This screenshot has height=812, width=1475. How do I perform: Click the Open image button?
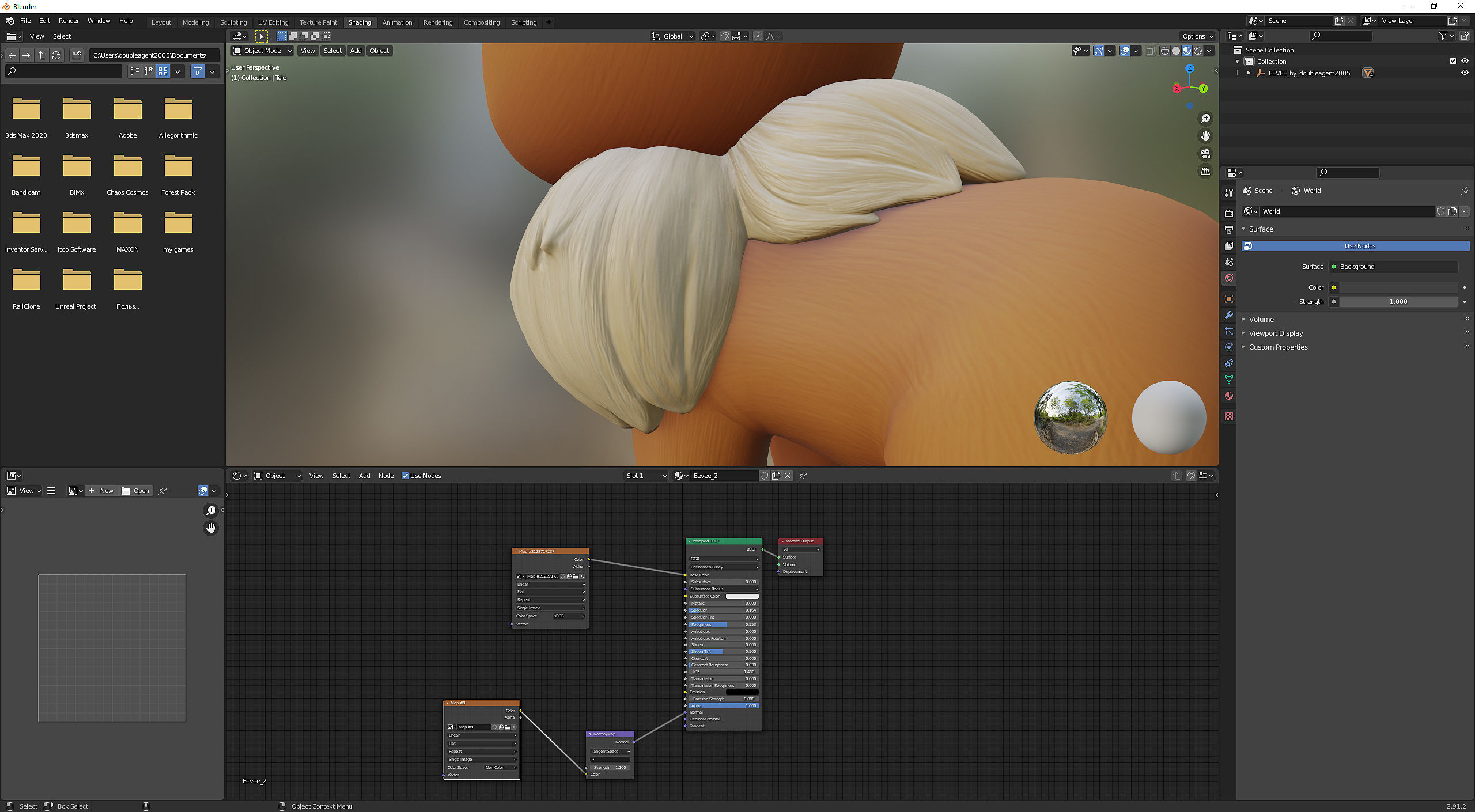(x=136, y=491)
